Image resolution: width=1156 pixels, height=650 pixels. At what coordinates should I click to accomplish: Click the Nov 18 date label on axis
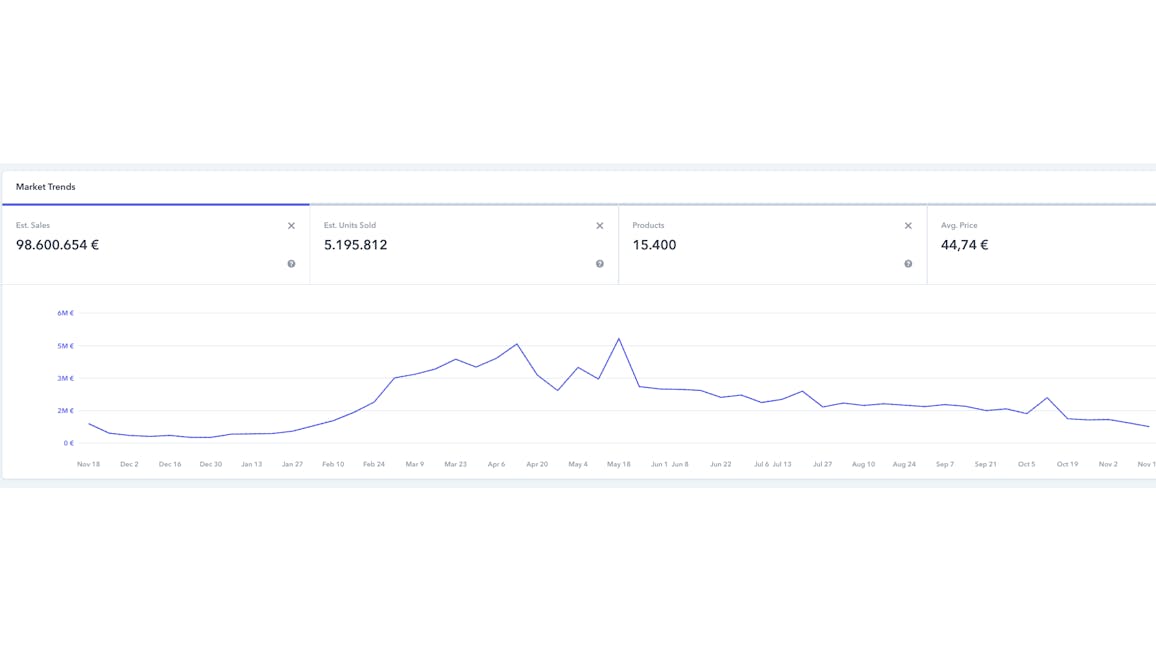(x=88, y=464)
